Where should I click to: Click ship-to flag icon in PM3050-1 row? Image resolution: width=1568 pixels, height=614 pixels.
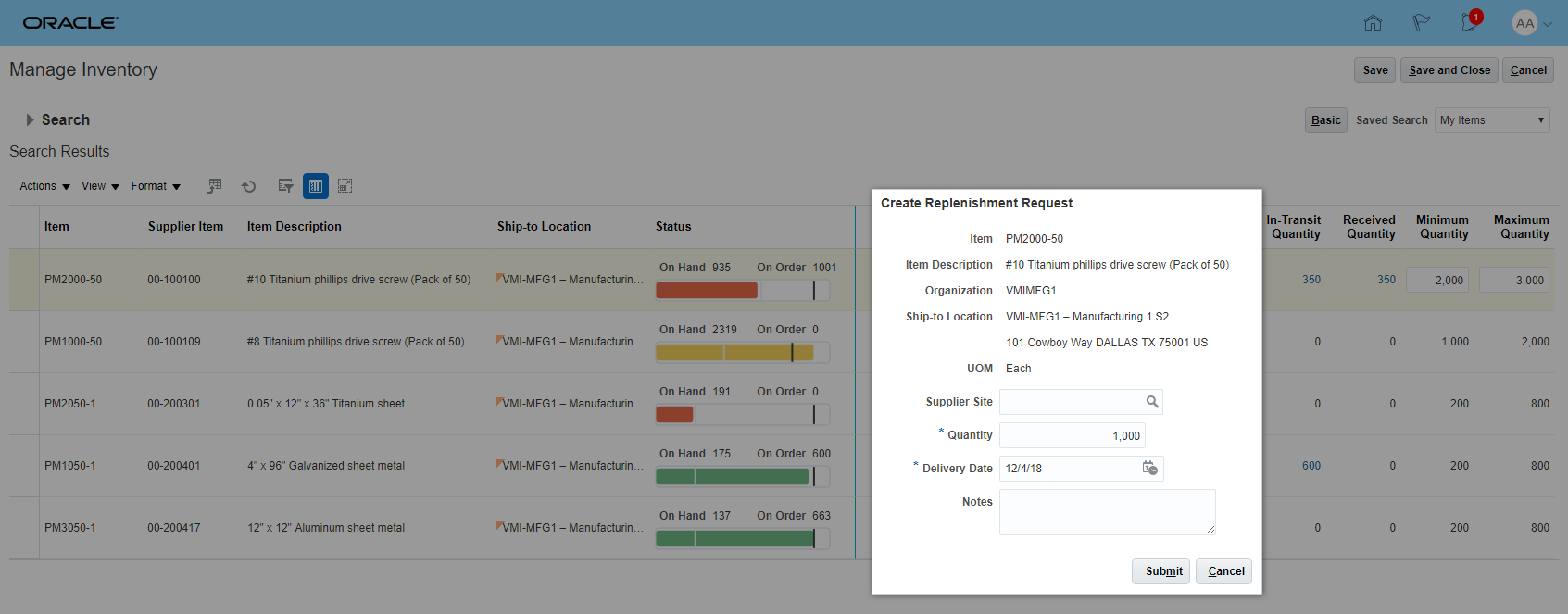(500, 526)
